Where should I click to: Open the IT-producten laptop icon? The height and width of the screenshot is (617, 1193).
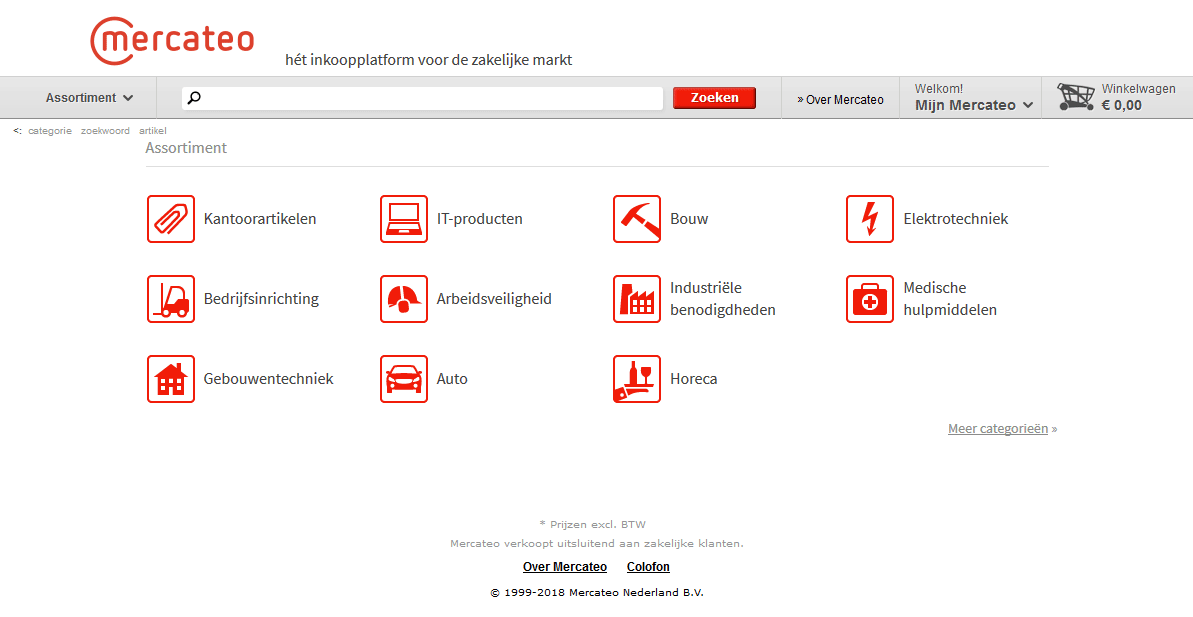(x=404, y=219)
